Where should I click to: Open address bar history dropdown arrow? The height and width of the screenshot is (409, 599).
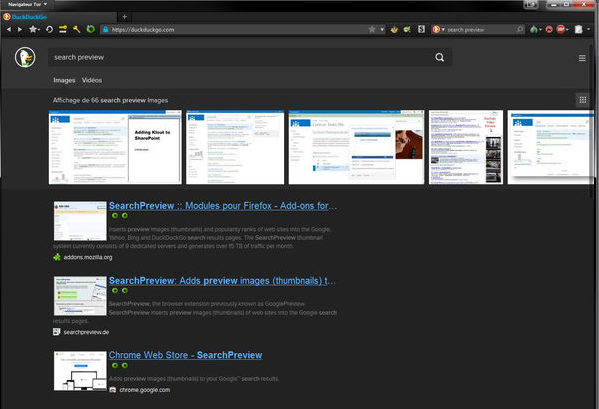[382, 29]
